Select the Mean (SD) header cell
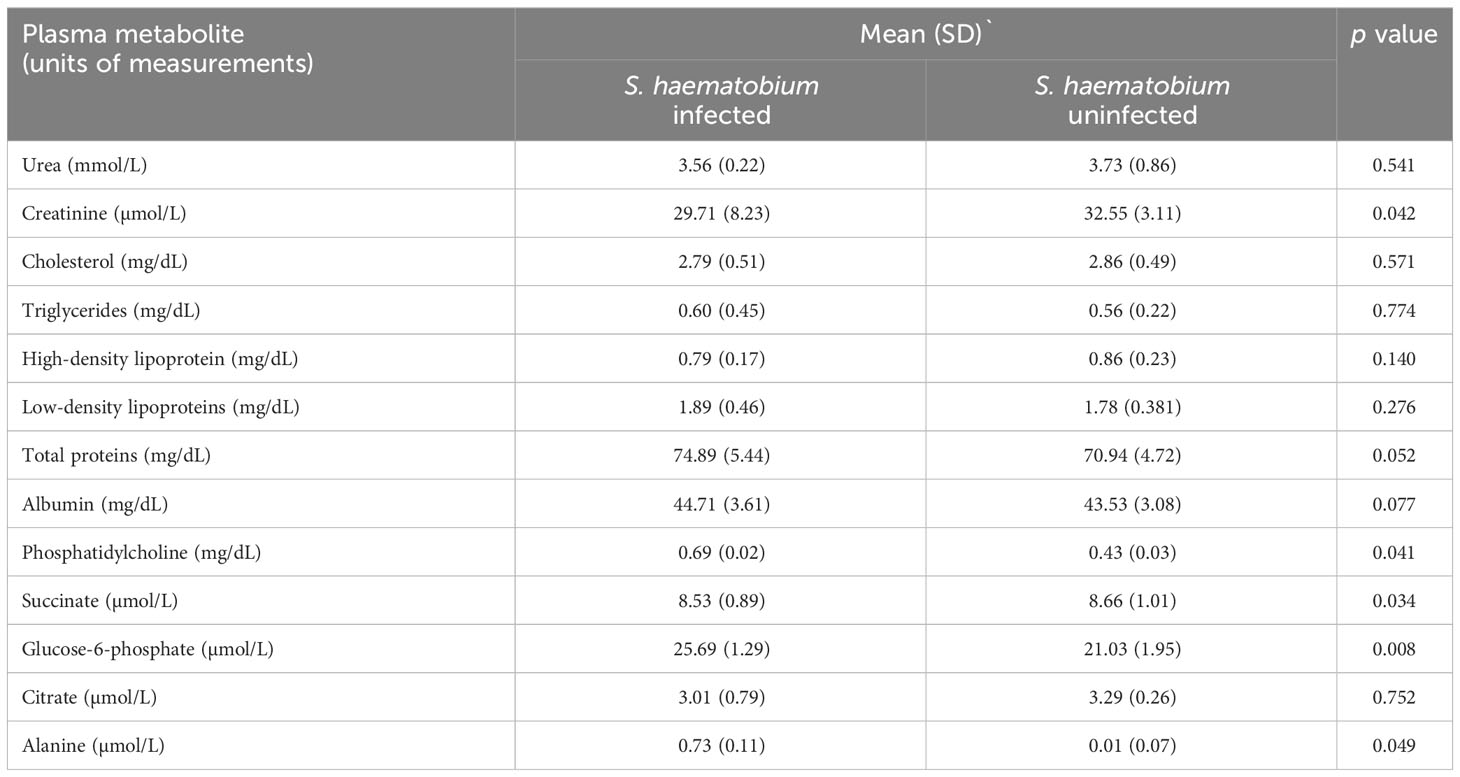 pyautogui.click(x=926, y=34)
